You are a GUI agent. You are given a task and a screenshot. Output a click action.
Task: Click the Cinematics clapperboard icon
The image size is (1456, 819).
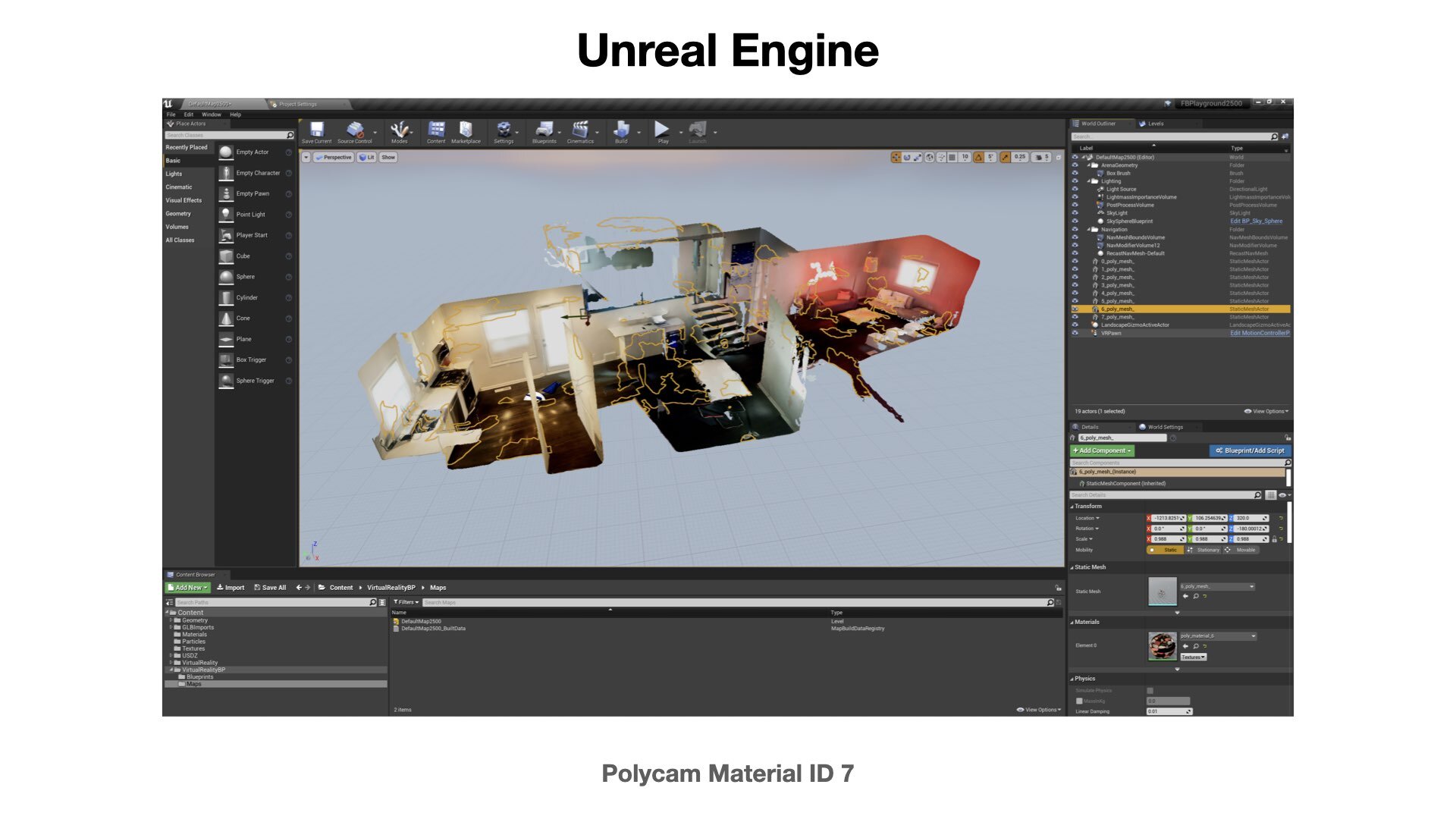(580, 130)
